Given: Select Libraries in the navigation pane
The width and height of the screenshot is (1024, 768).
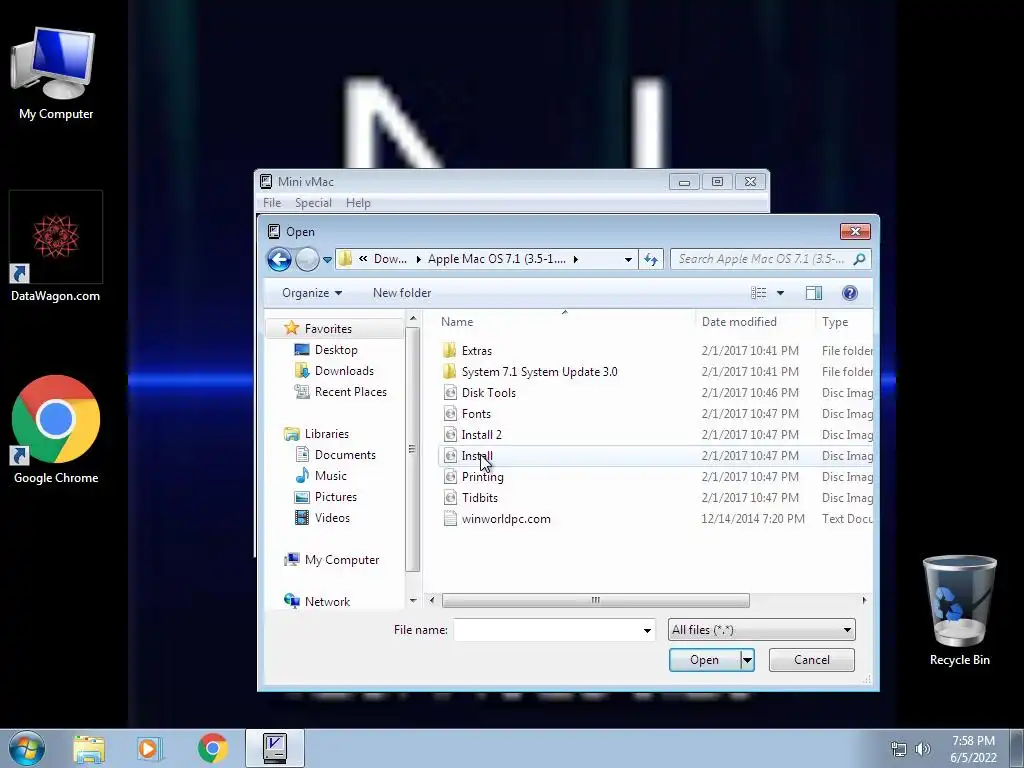Looking at the screenshot, I should click(x=317, y=434).
